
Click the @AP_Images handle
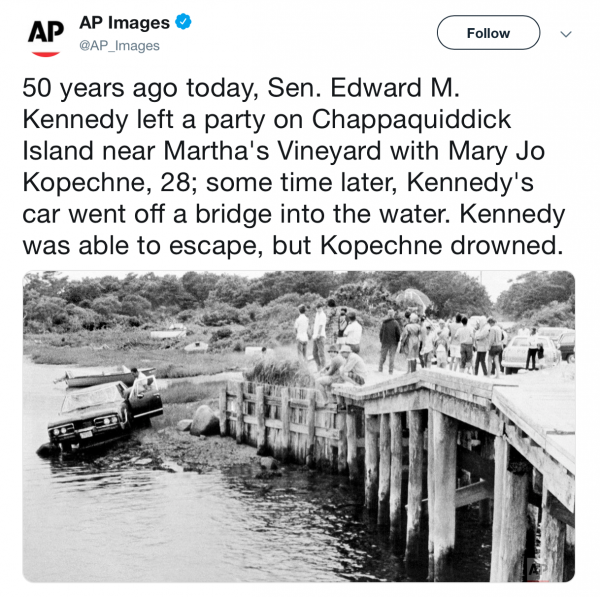point(119,46)
